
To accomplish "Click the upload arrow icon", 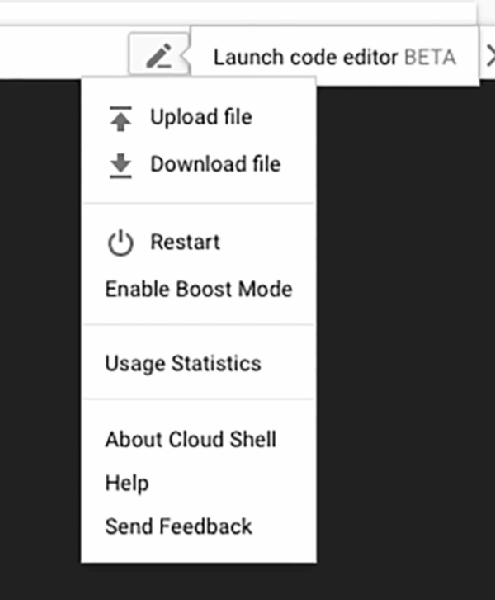I will [120, 118].
